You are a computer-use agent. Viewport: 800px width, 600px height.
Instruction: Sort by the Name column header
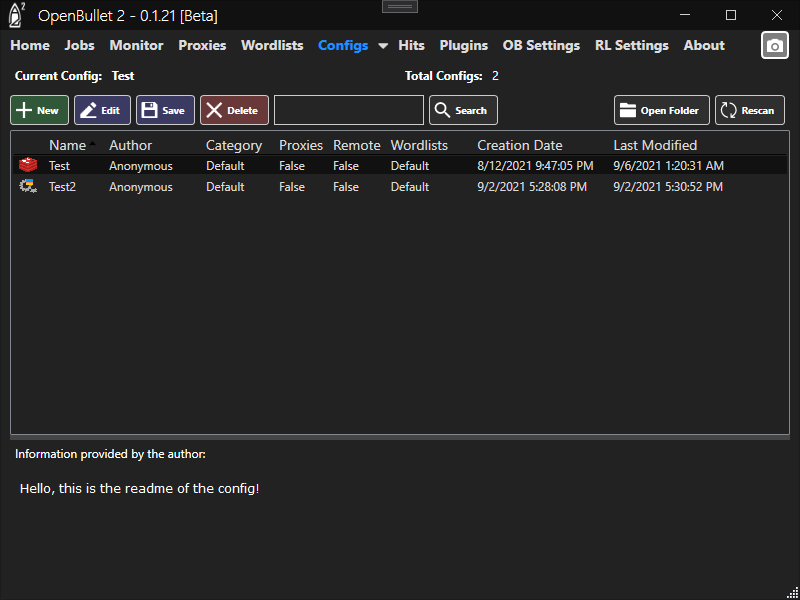pyautogui.click(x=67, y=145)
